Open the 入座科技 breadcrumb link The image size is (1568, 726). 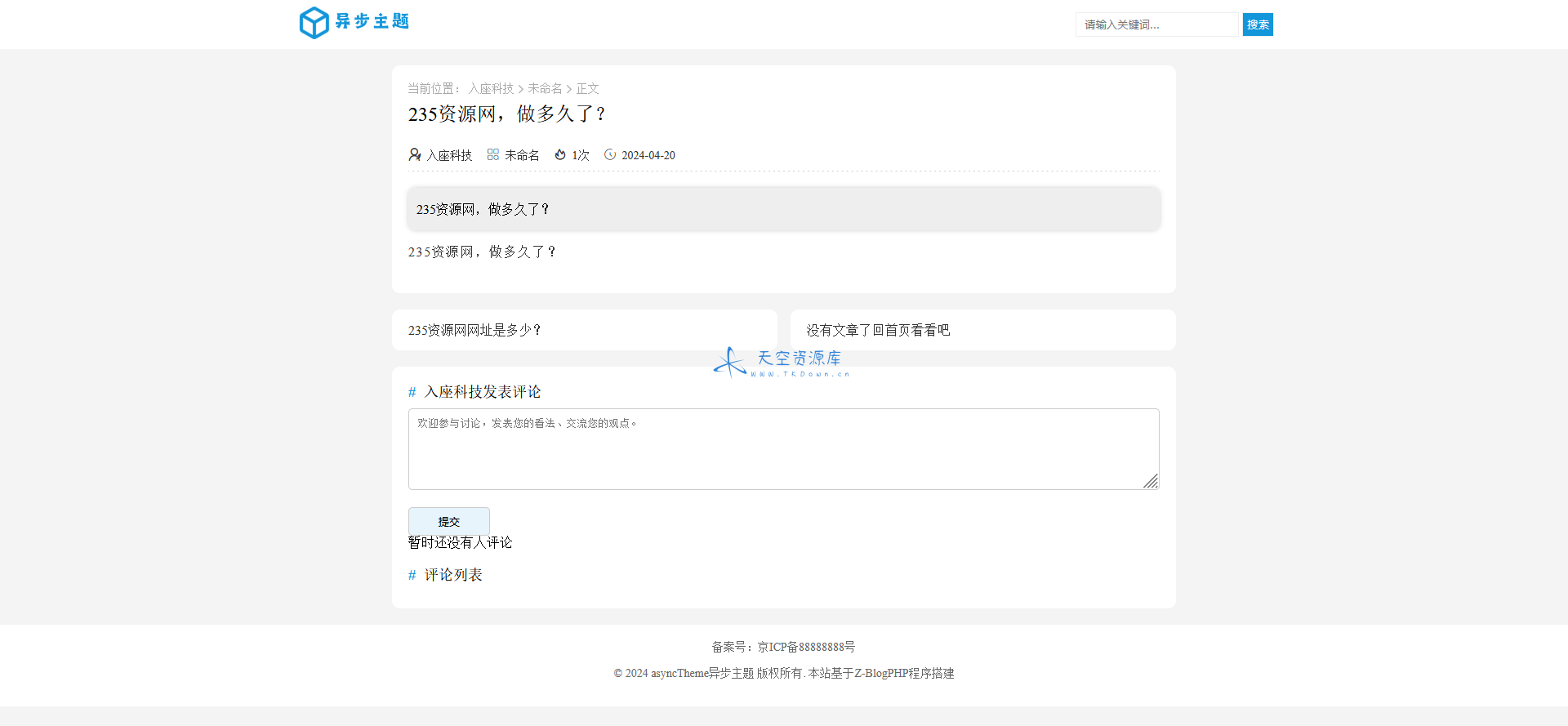click(491, 88)
